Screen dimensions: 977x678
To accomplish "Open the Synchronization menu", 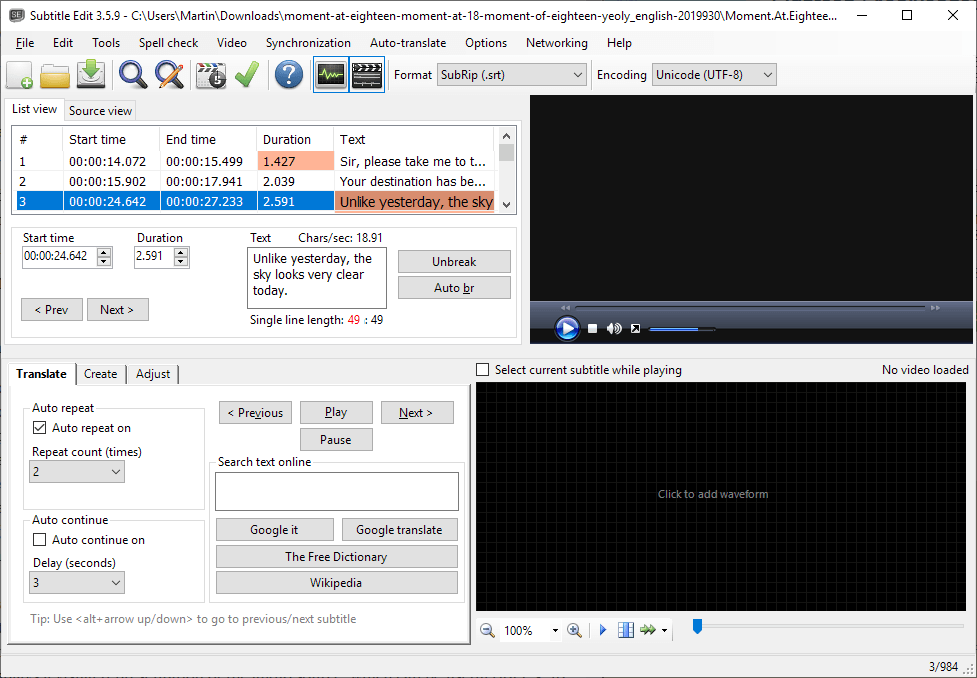I will coord(308,43).
